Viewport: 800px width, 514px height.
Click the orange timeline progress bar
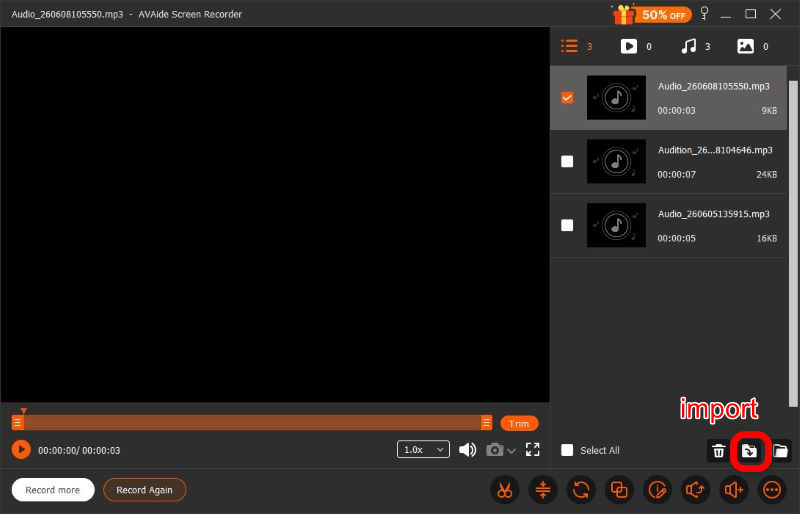(252, 423)
